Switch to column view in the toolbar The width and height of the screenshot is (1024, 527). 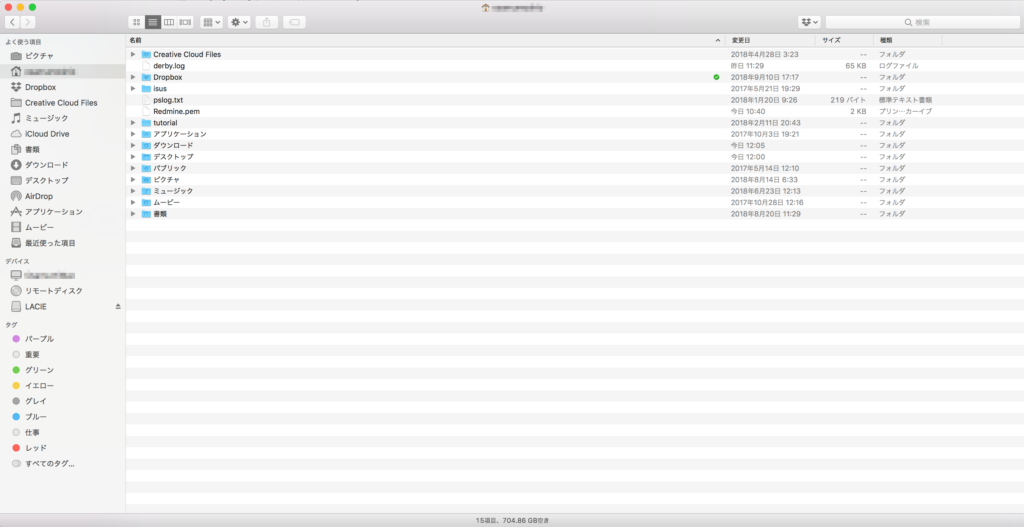pos(169,22)
